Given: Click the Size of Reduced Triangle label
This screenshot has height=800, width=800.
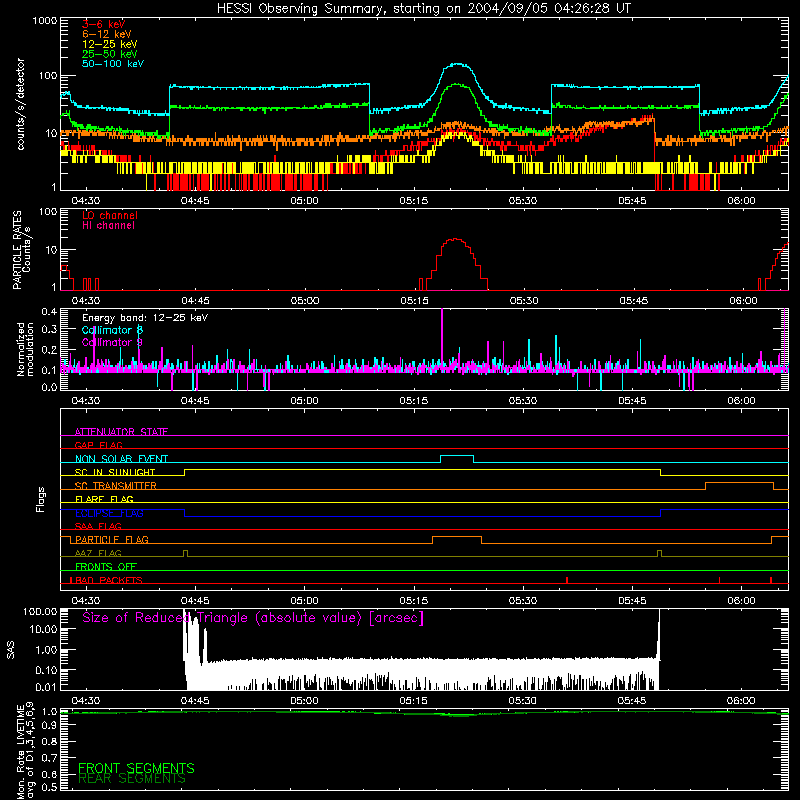Looking at the screenshot, I should coord(253,618).
